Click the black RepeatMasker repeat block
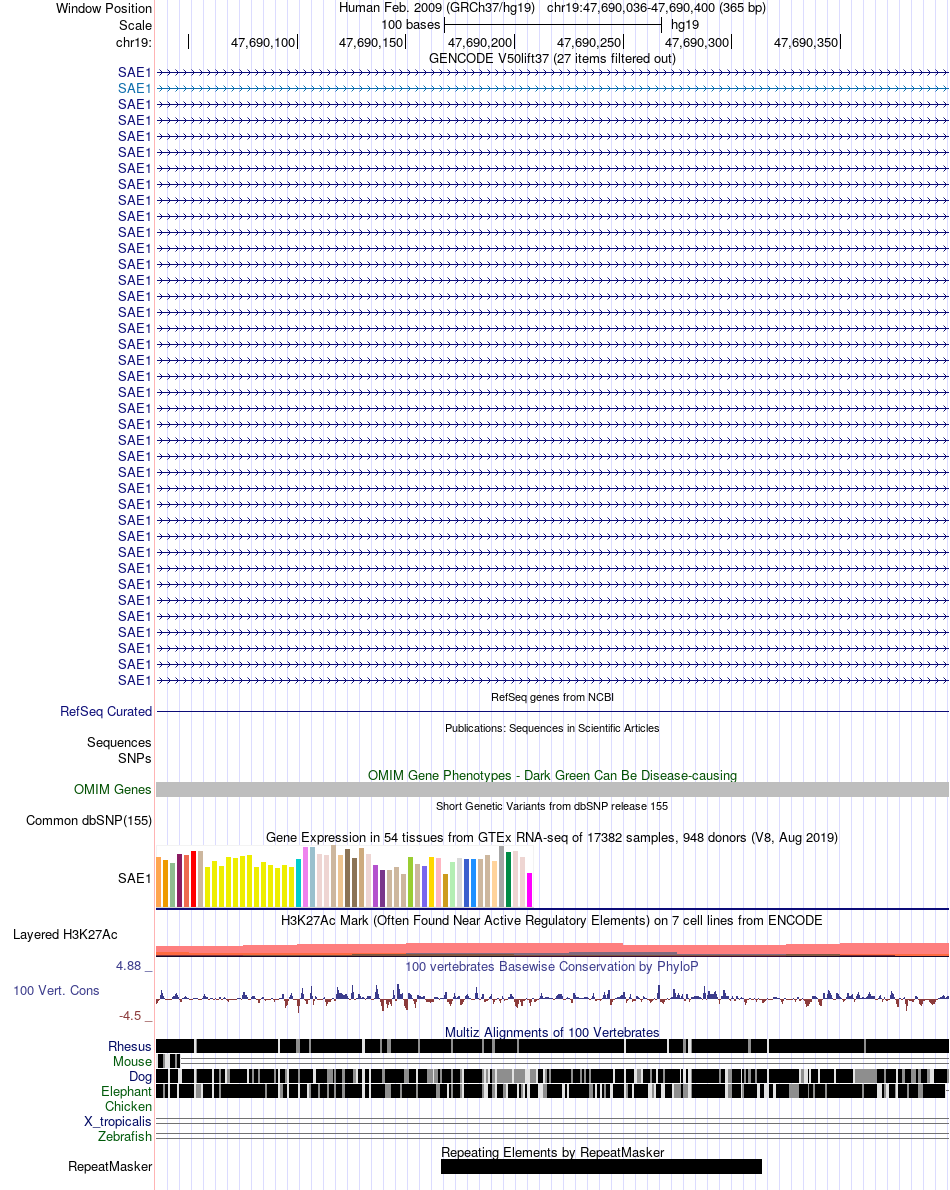Screen dimensions: 950x1190 coord(601,1166)
